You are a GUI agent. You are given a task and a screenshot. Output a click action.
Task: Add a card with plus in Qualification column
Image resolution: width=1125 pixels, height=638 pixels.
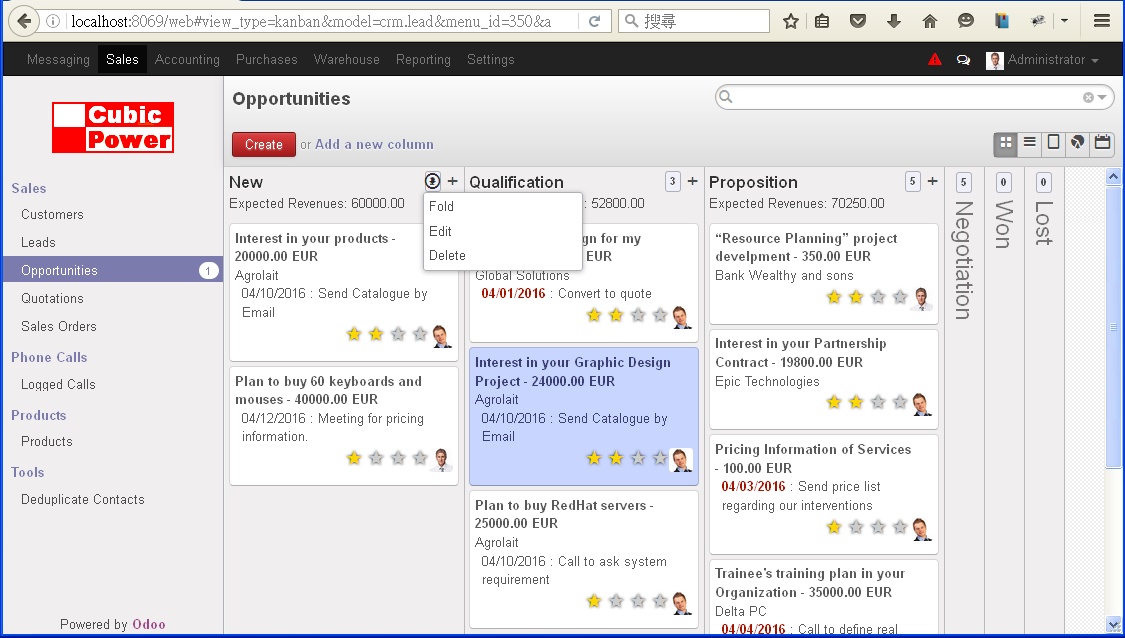(692, 181)
